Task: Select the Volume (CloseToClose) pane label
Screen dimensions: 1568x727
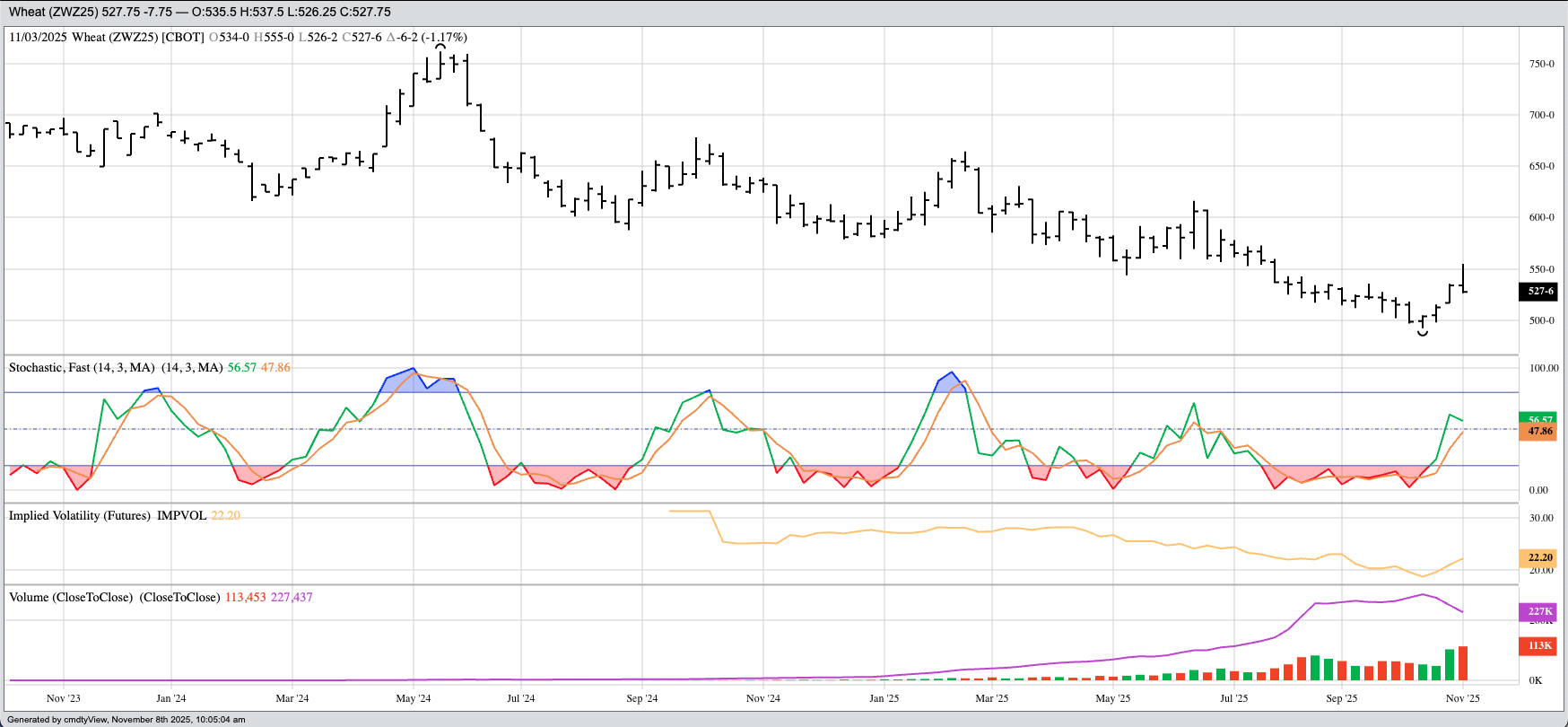Action: 70,597
